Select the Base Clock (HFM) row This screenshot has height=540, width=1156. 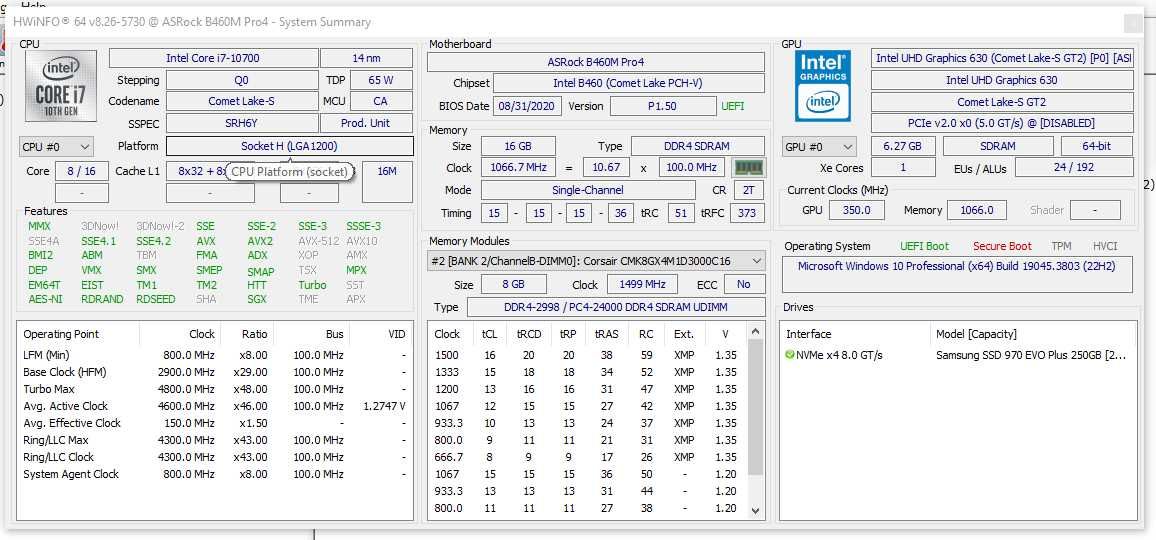214,372
